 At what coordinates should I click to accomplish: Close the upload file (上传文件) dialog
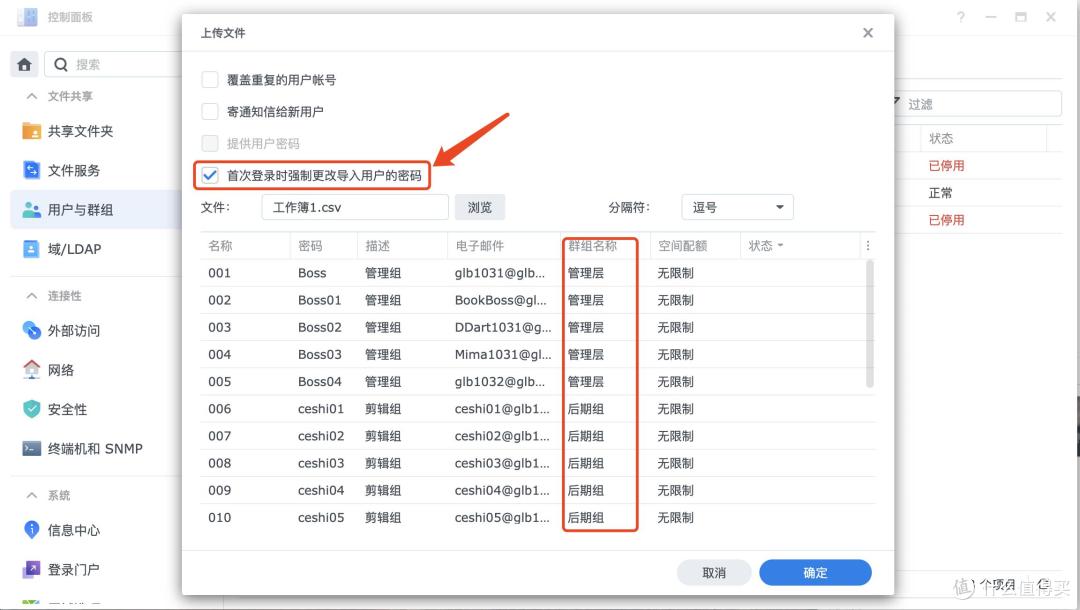(868, 33)
